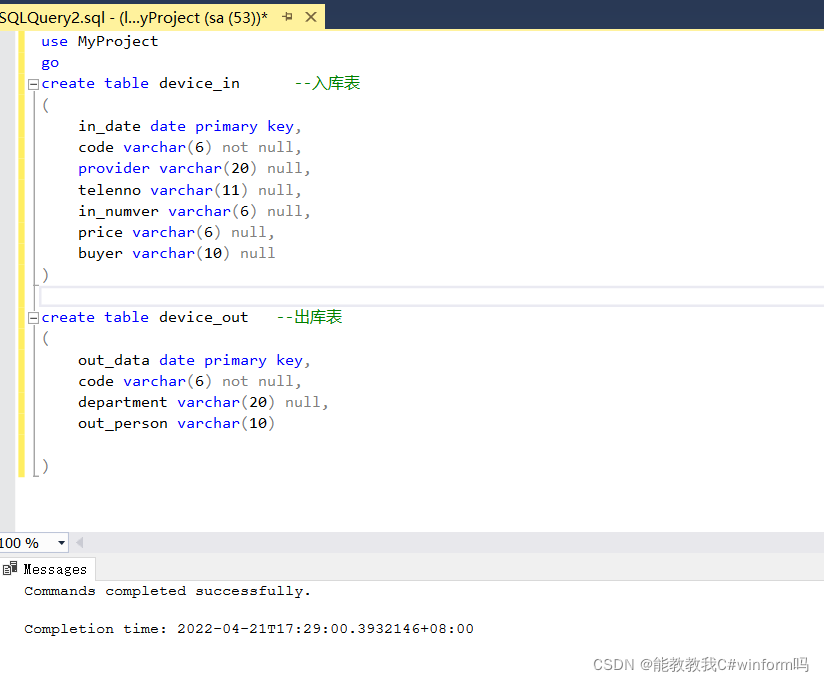Click 'not null' on the device_out code line
824x682 pixels.
258,381
